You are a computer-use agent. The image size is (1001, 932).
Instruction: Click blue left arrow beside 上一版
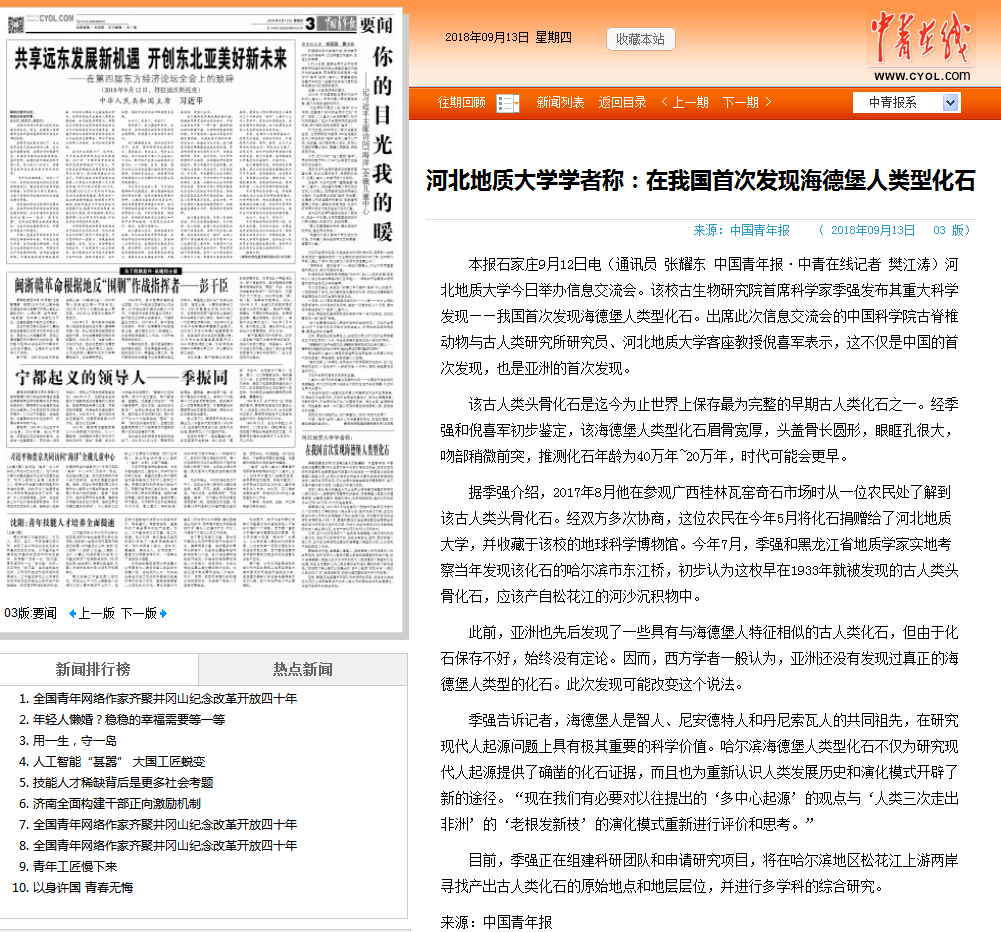(72, 613)
